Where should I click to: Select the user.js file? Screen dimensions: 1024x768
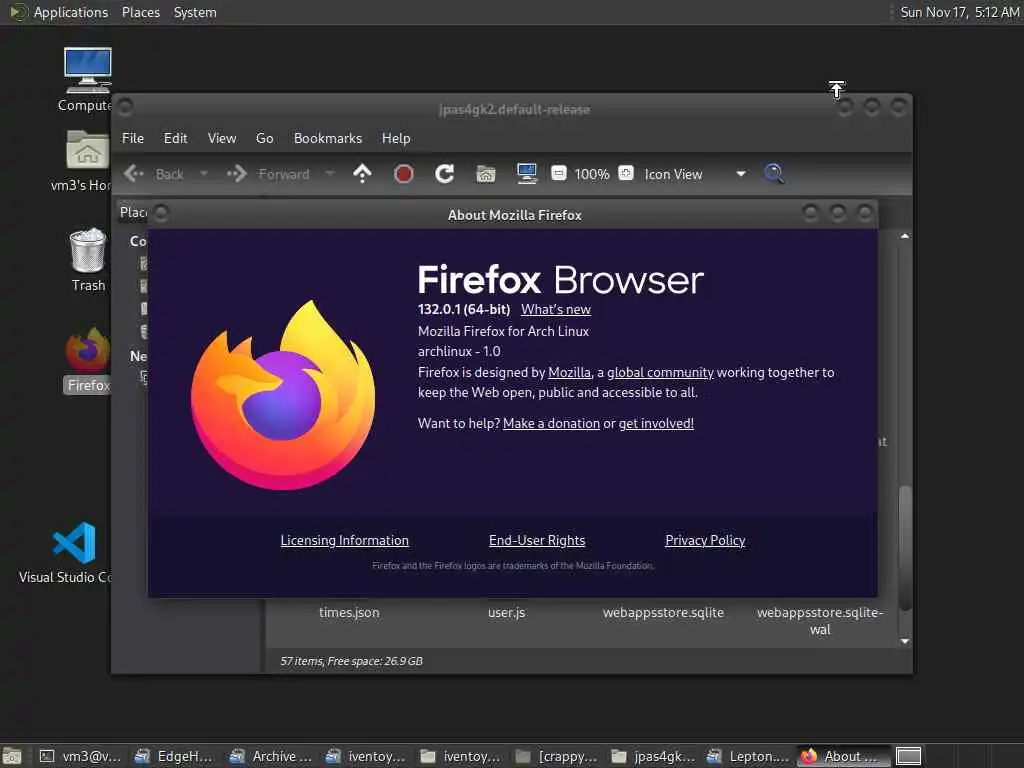(x=506, y=613)
